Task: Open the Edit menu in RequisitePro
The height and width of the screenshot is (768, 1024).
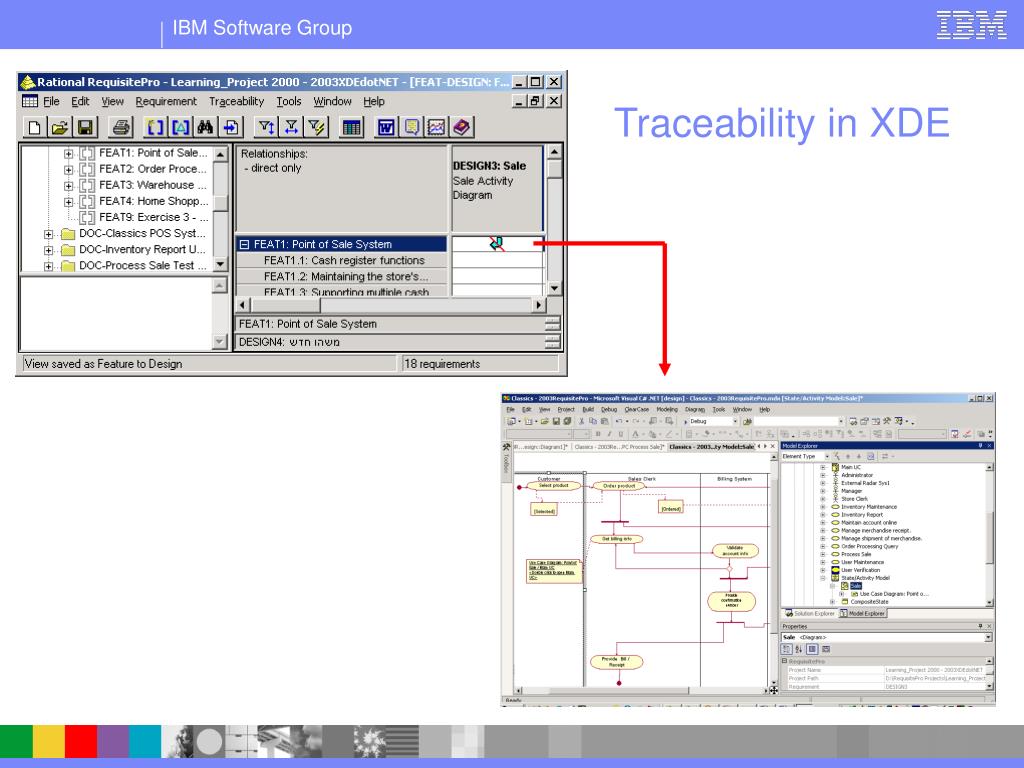Action: (x=80, y=101)
